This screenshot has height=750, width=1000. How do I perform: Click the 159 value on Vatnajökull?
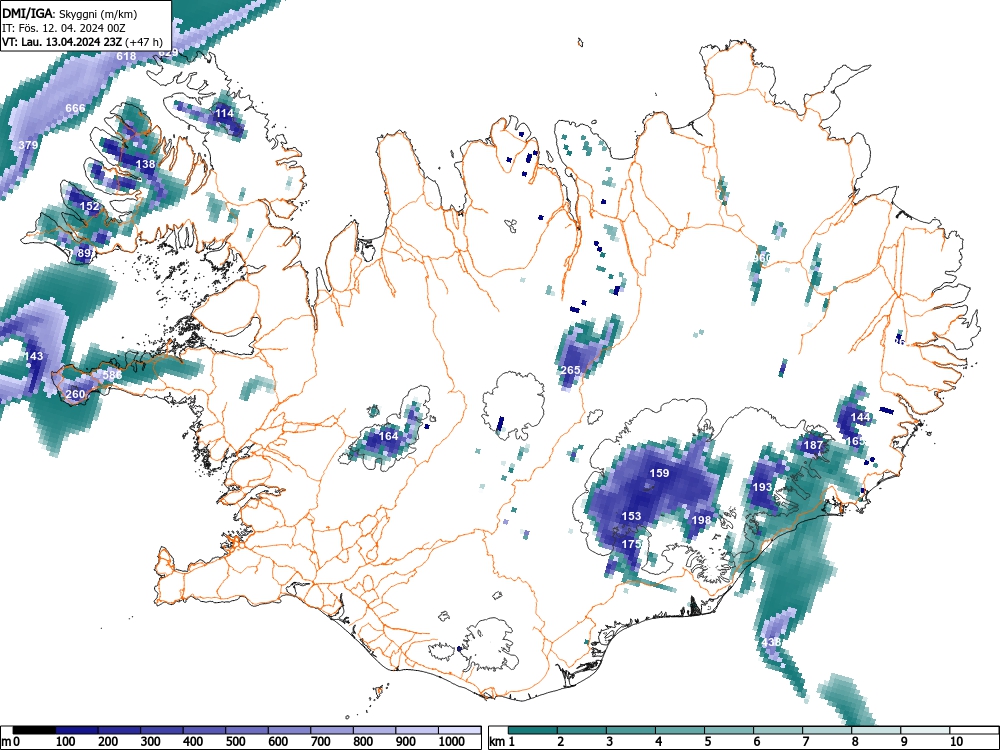pyautogui.click(x=659, y=473)
